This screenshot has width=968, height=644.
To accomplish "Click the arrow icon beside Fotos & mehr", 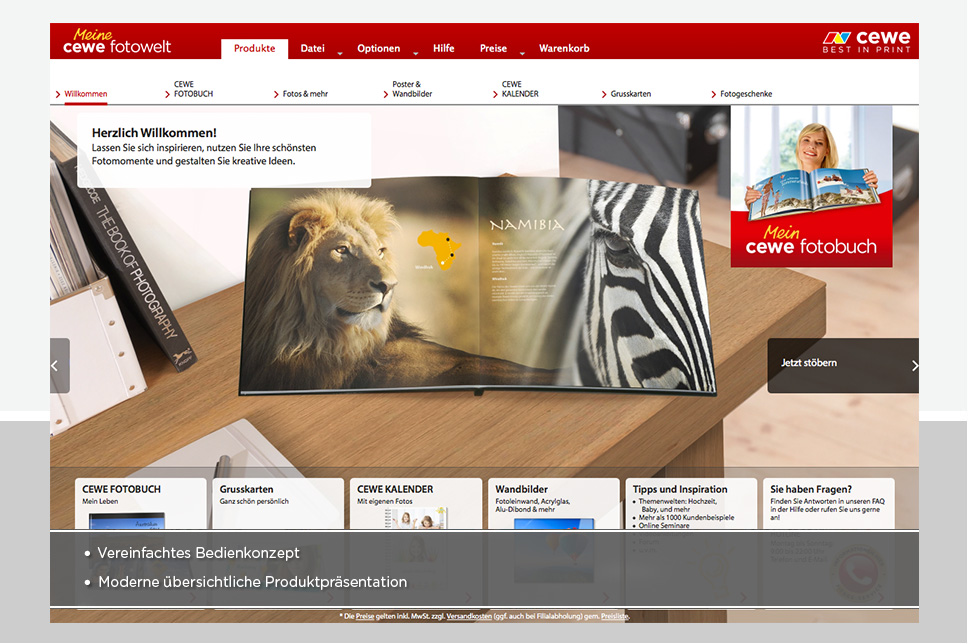I will click(276, 95).
